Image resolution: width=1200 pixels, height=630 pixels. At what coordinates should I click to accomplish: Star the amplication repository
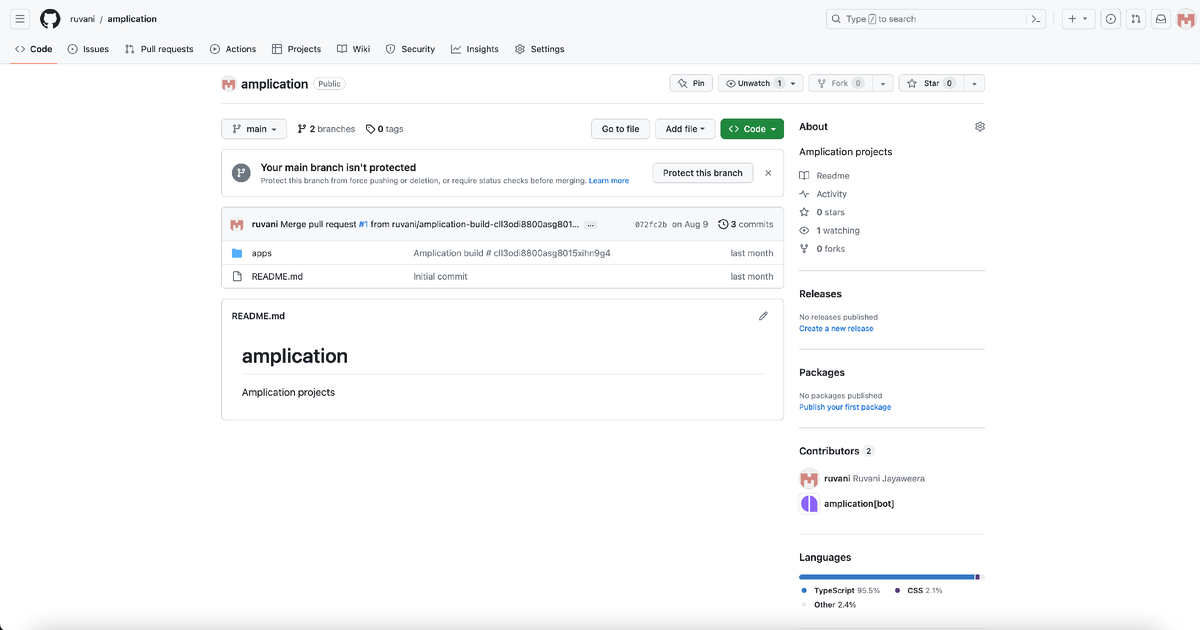click(x=931, y=83)
